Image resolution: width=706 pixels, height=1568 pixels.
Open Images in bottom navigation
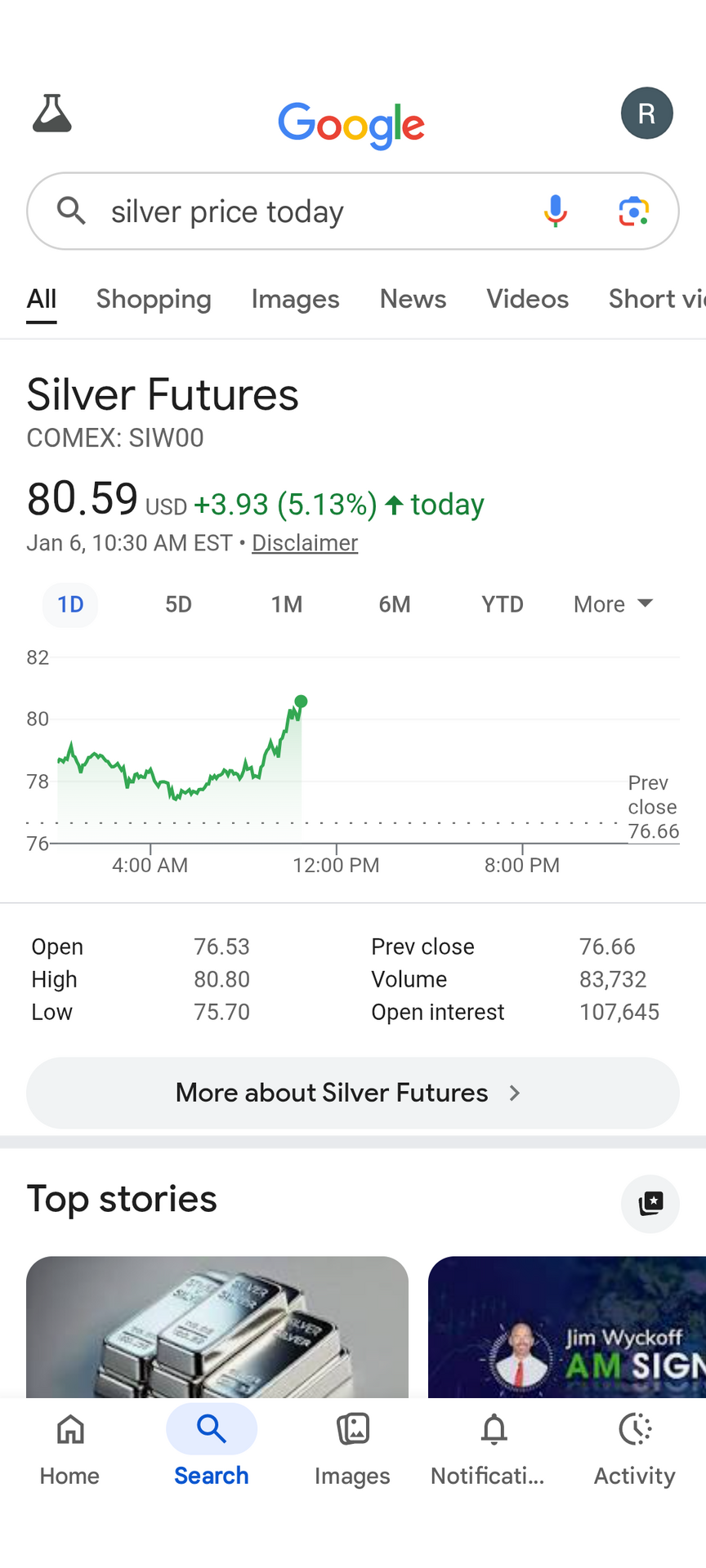pyautogui.click(x=352, y=1450)
